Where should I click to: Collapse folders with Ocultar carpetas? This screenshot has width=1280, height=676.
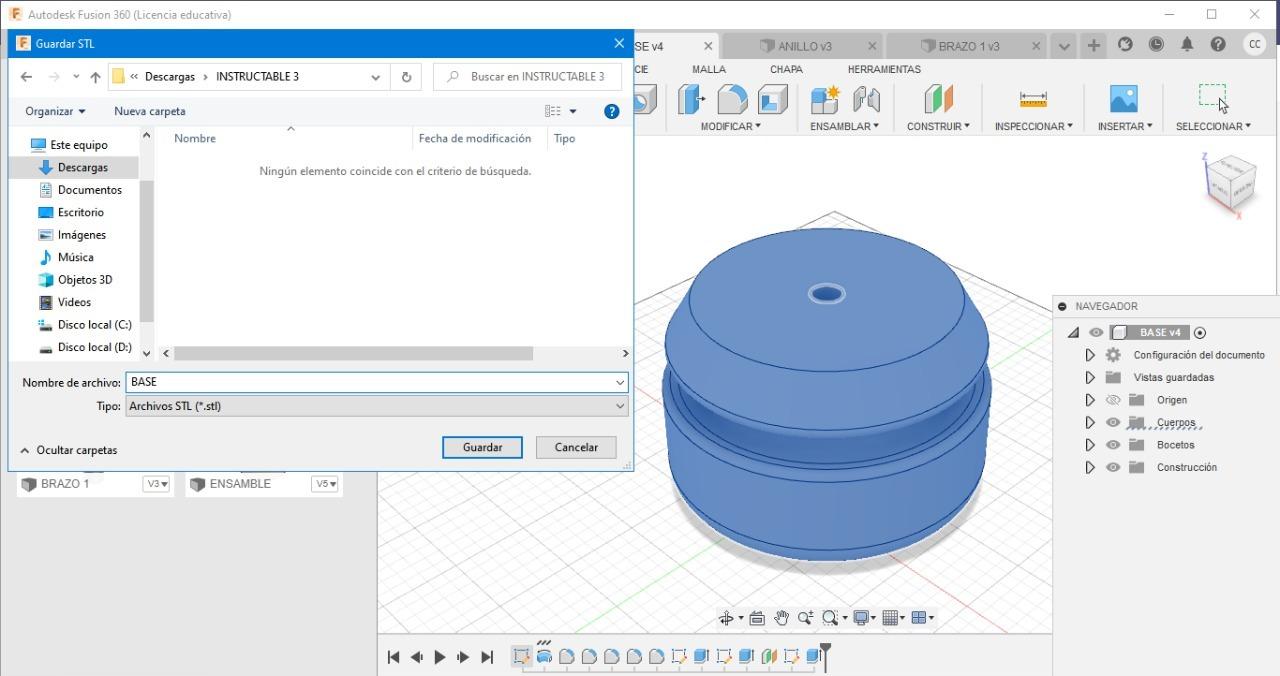[x=69, y=450]
